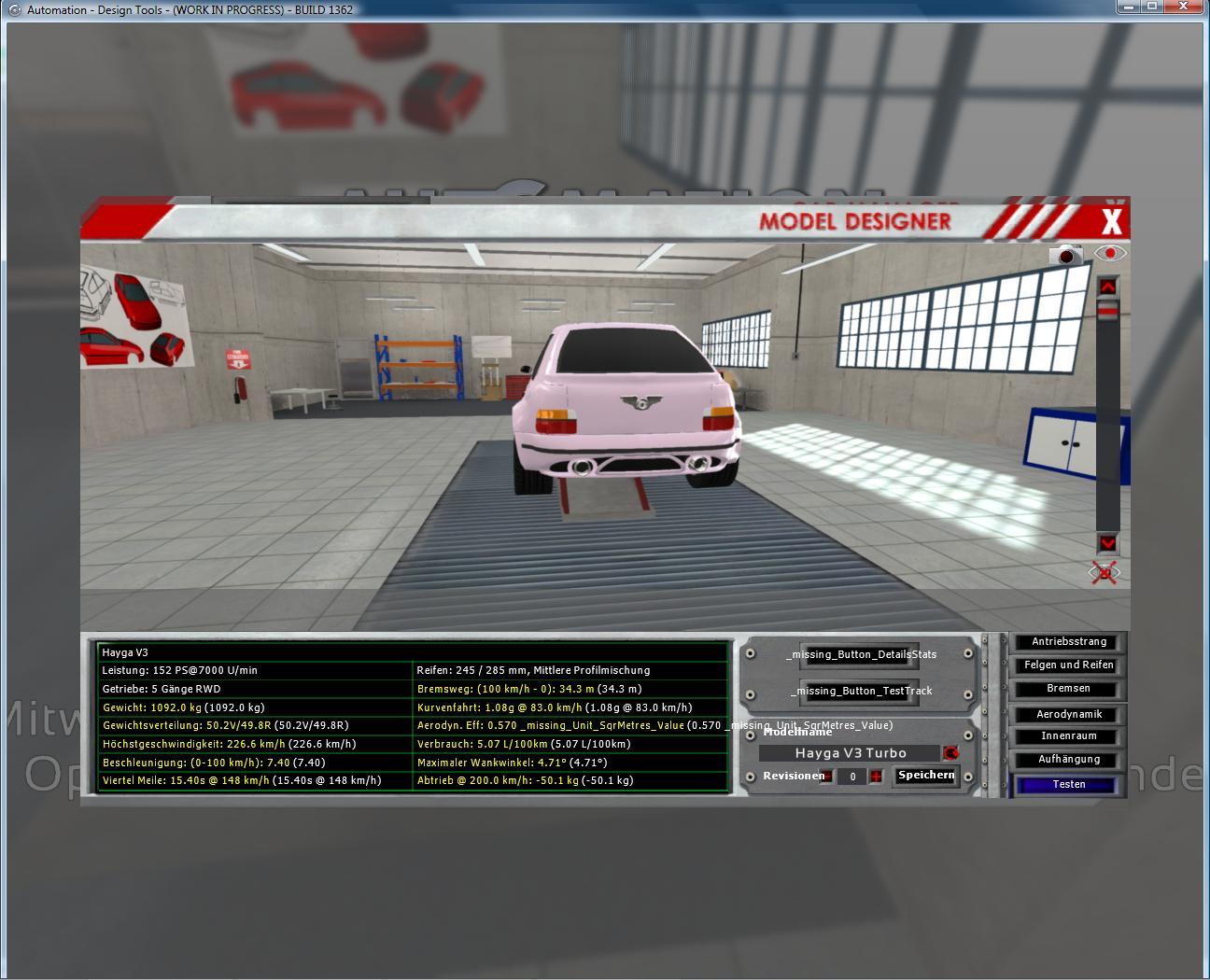Select the Aufhängung tab
The height and width of the screenshot is (980, 1210).
[x=1069, y=760]
